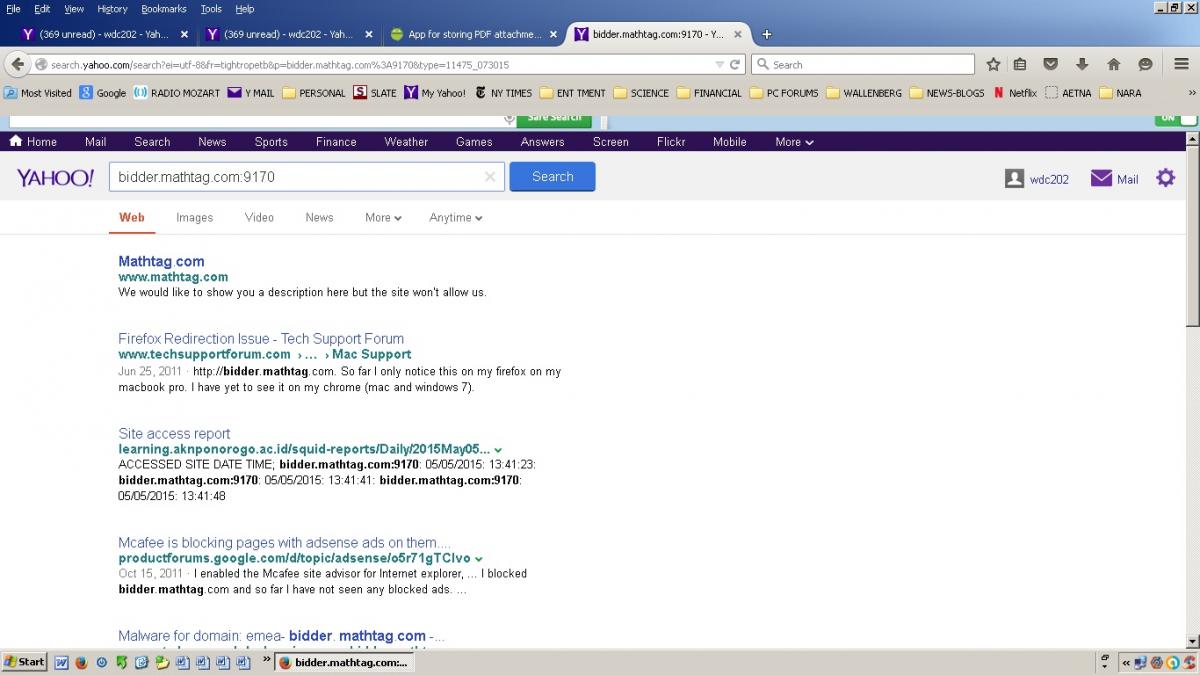Switch to the App for storing PDF tab
The width and height of the screenshot is (1200, 675).
pos(475,34)
